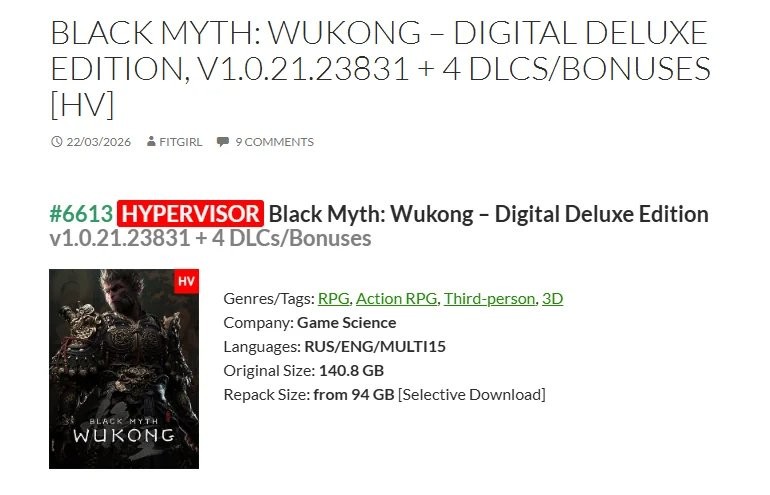Open the FITGIRL author link

pos(181,142)
